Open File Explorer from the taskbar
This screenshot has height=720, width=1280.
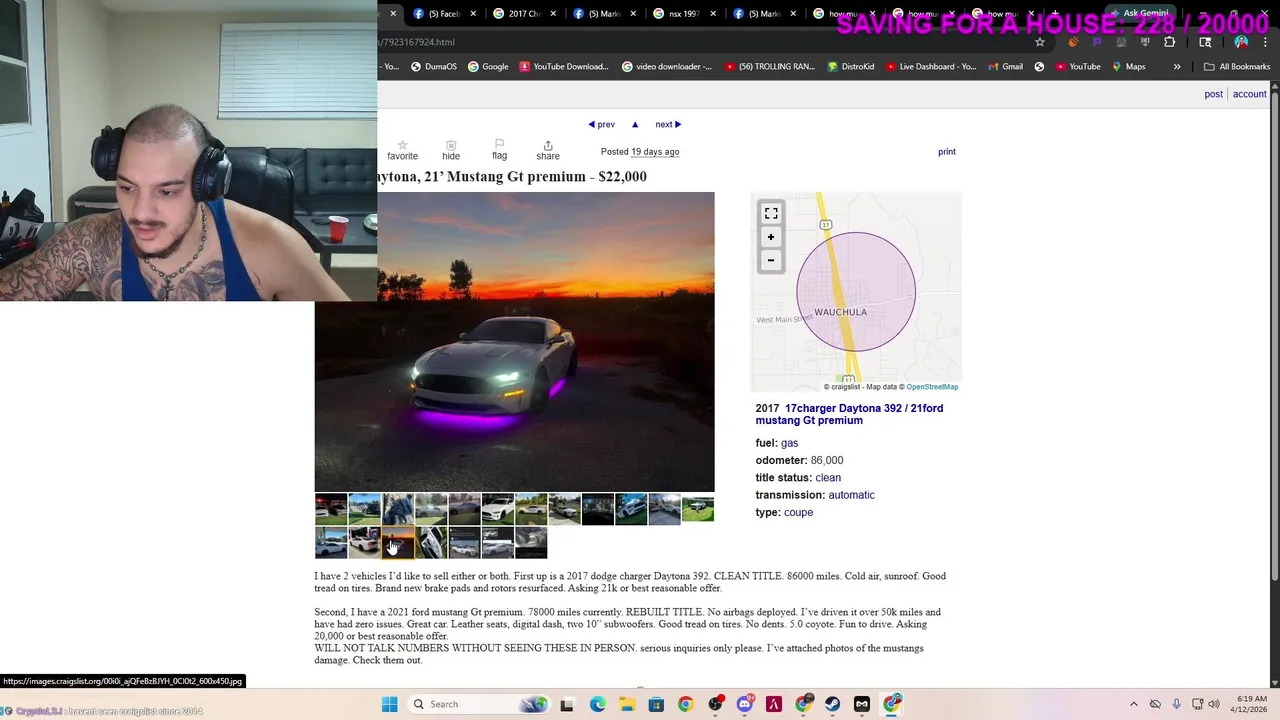point(627,704)
